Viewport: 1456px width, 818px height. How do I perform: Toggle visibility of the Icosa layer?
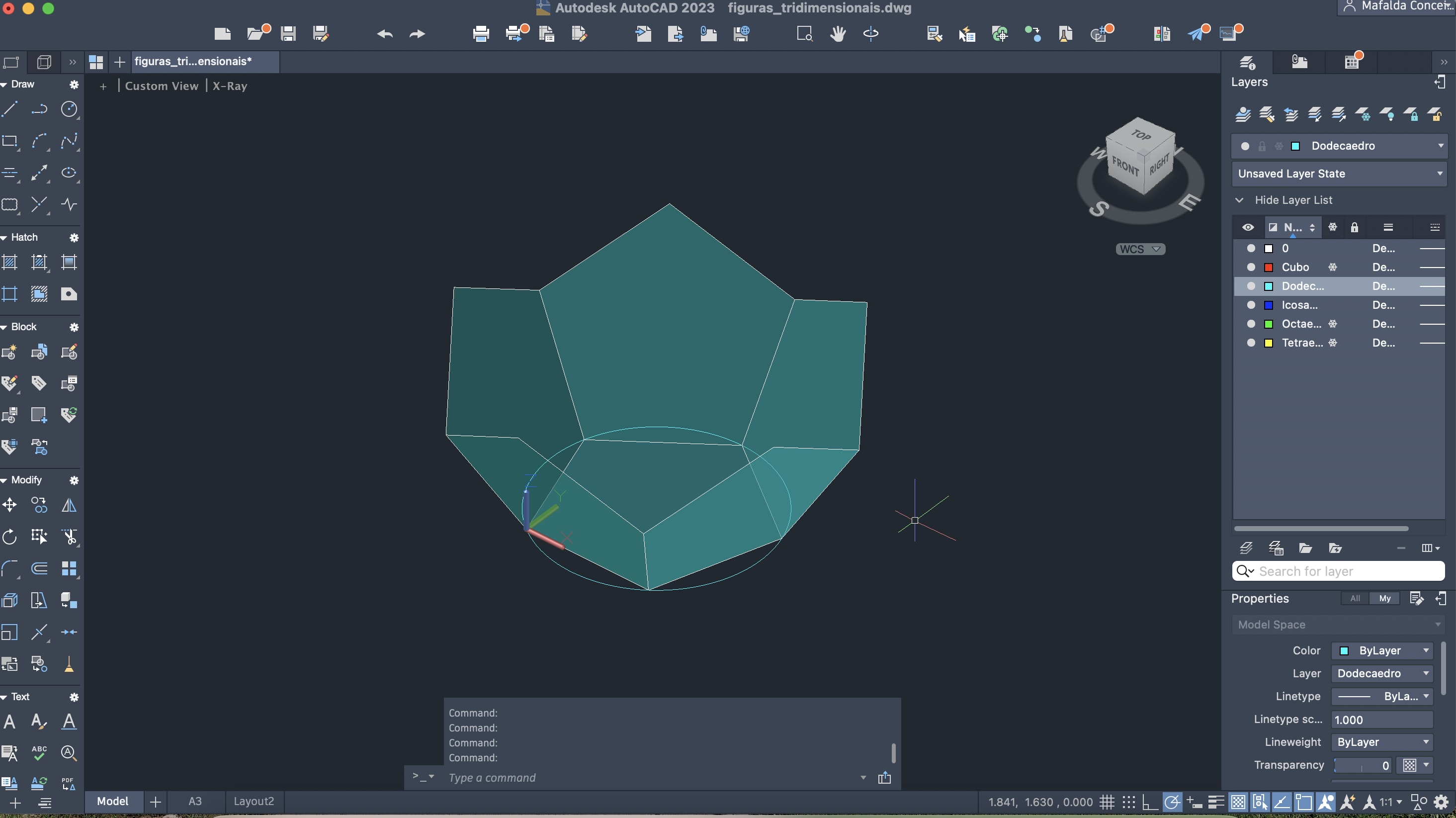[1251, 305]
